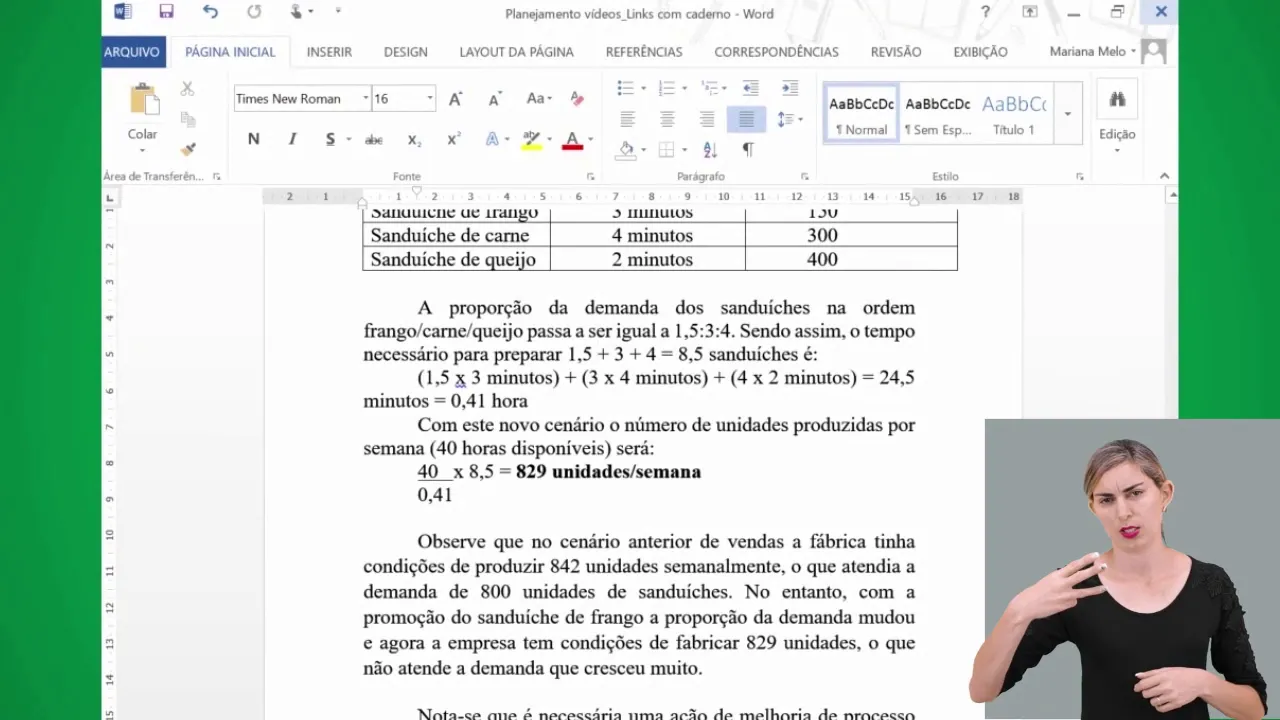Toggle bold N formatting
The height and width of the screenshot is (720, 1280).
point(253,139)
